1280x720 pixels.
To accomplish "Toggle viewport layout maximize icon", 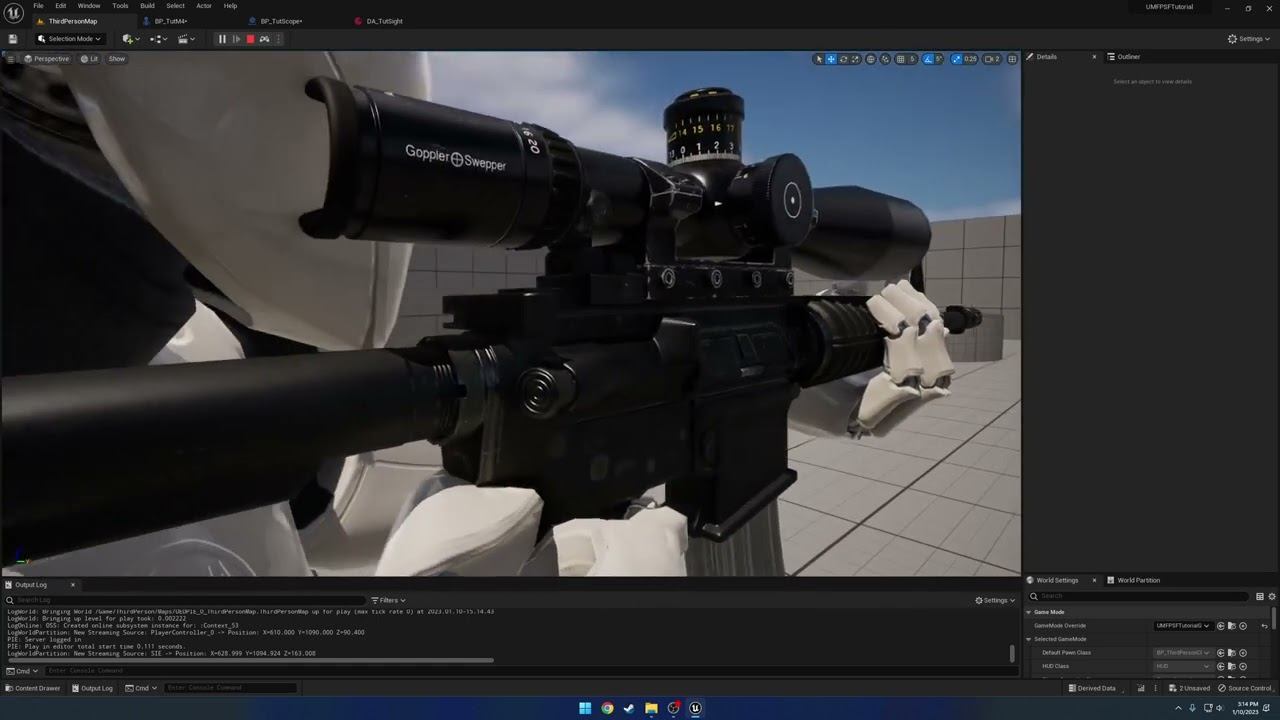I will pos(1012,59).
